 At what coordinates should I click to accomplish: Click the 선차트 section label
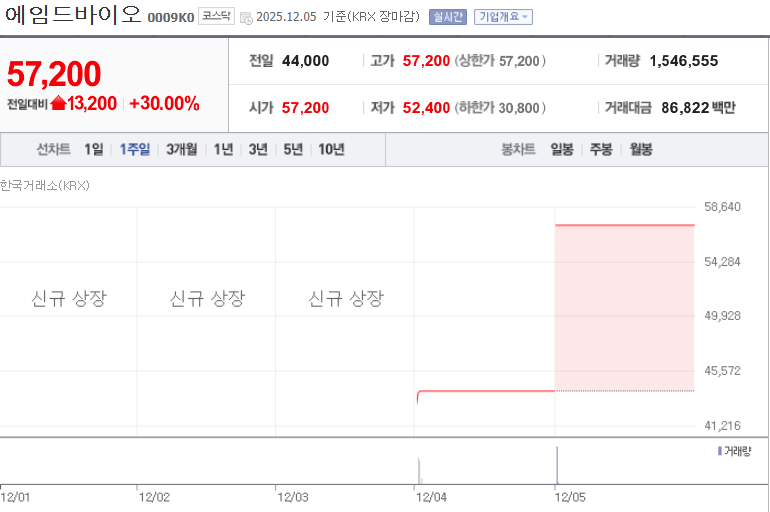point(54,149)
